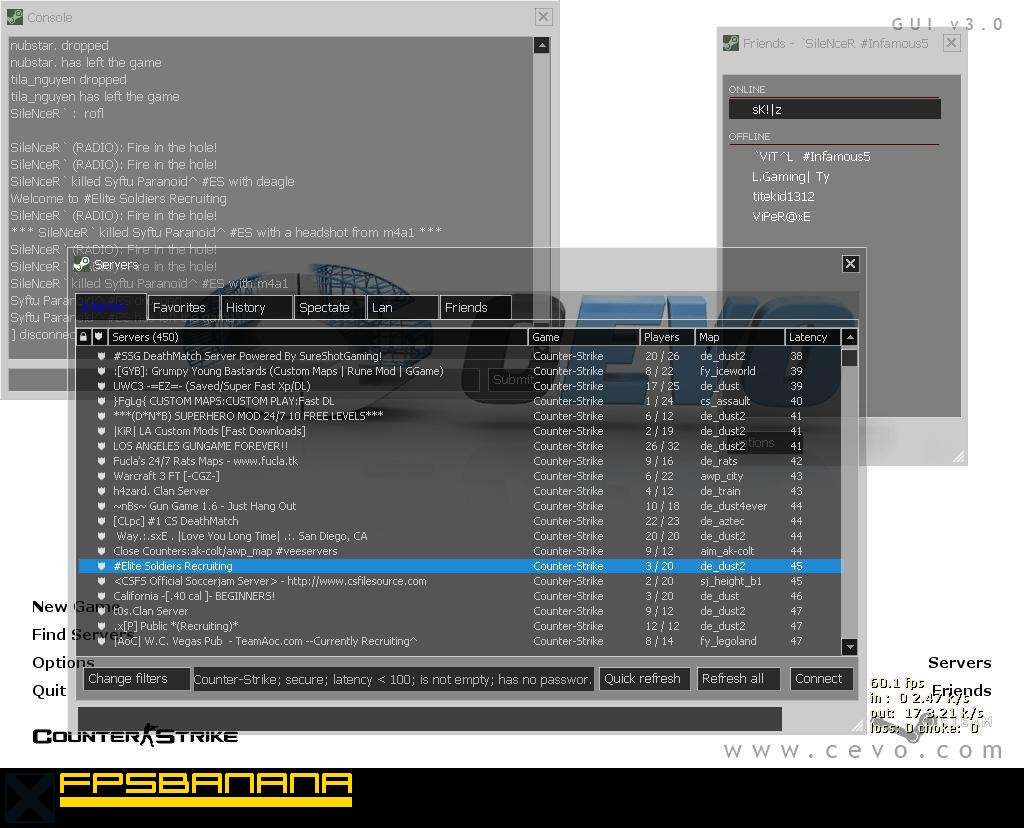Screen dimensions: 1024x828
Task: Select [CLpc] #1 CS DeathMatch server
Action: pos(460,521)
